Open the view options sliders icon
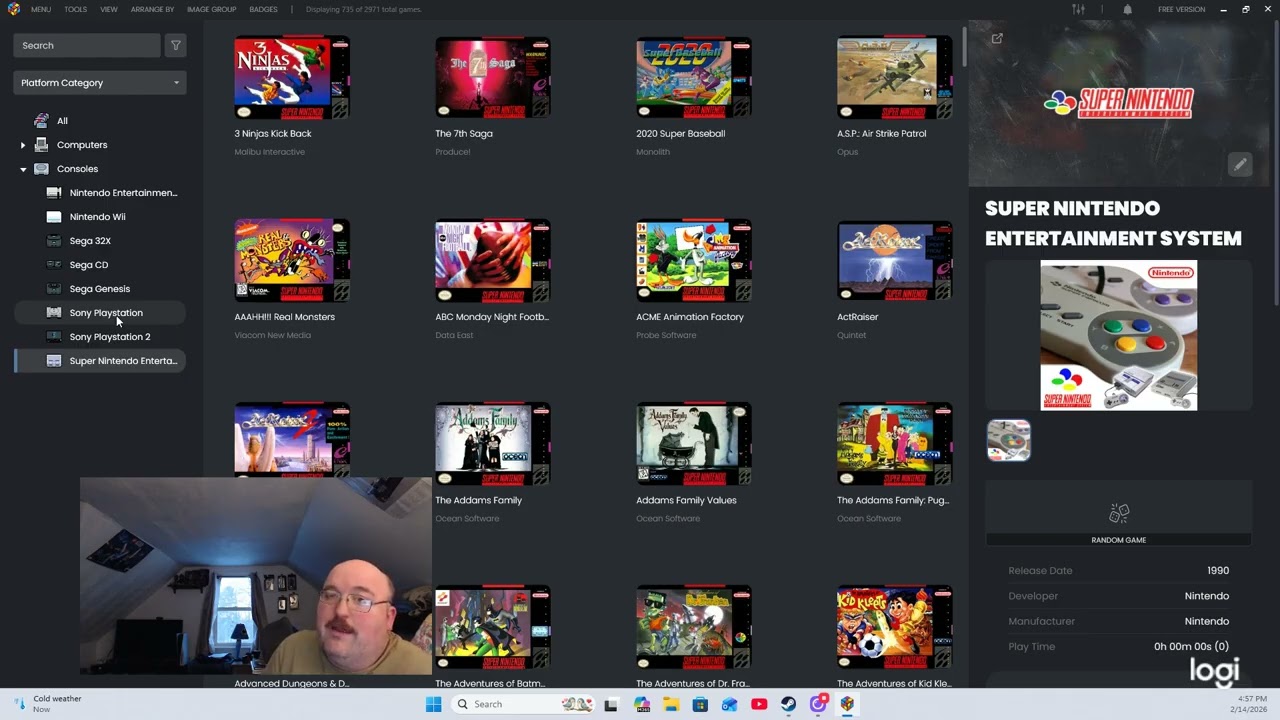This screenshot has height=720, width=1280. point(1078,9)
